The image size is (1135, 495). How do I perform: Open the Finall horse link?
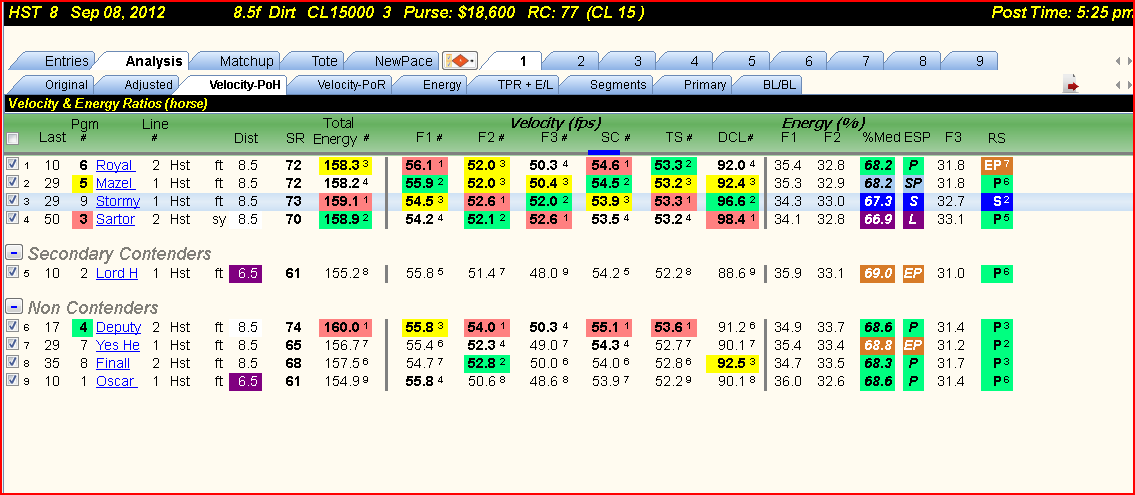click(x=113, y=363)
